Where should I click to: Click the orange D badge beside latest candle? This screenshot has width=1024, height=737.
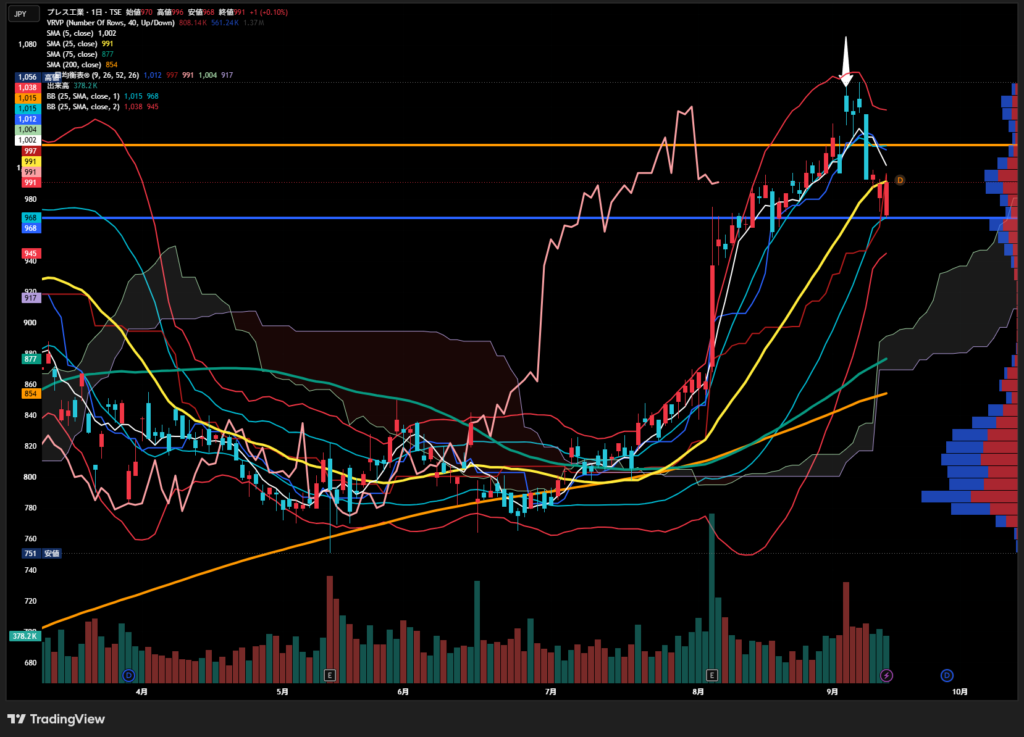pos(900,180)
